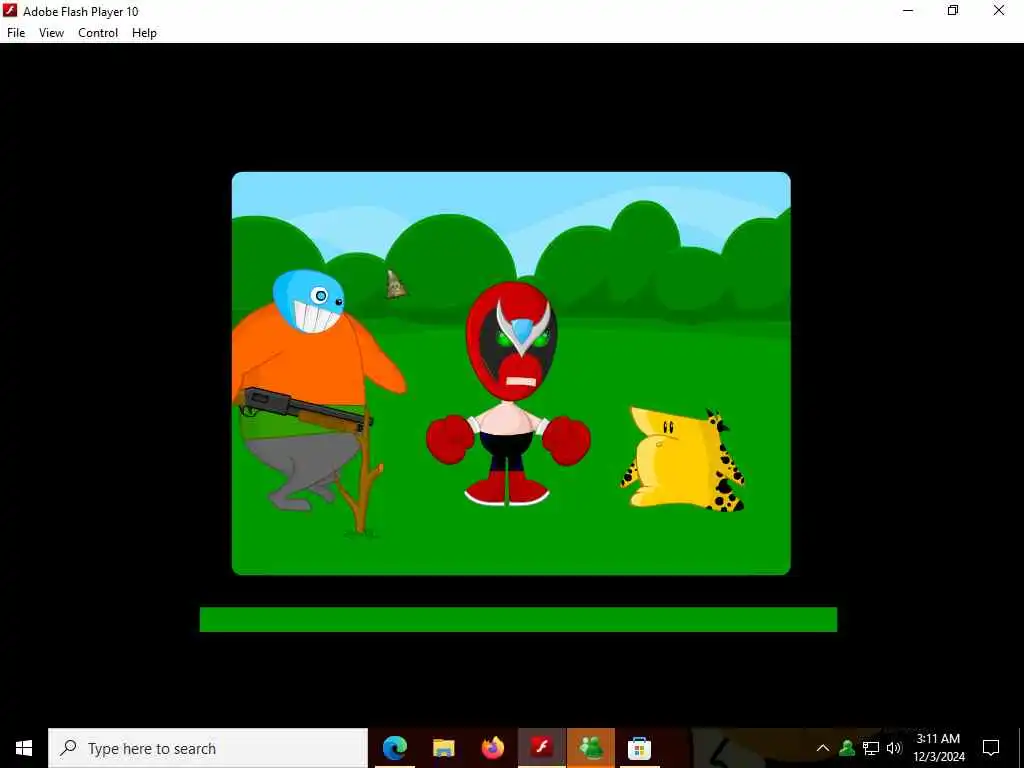Click the red masked boxer character
Image resolution: width=1024 pixels, height=768 pixels.
pos(509,392)
